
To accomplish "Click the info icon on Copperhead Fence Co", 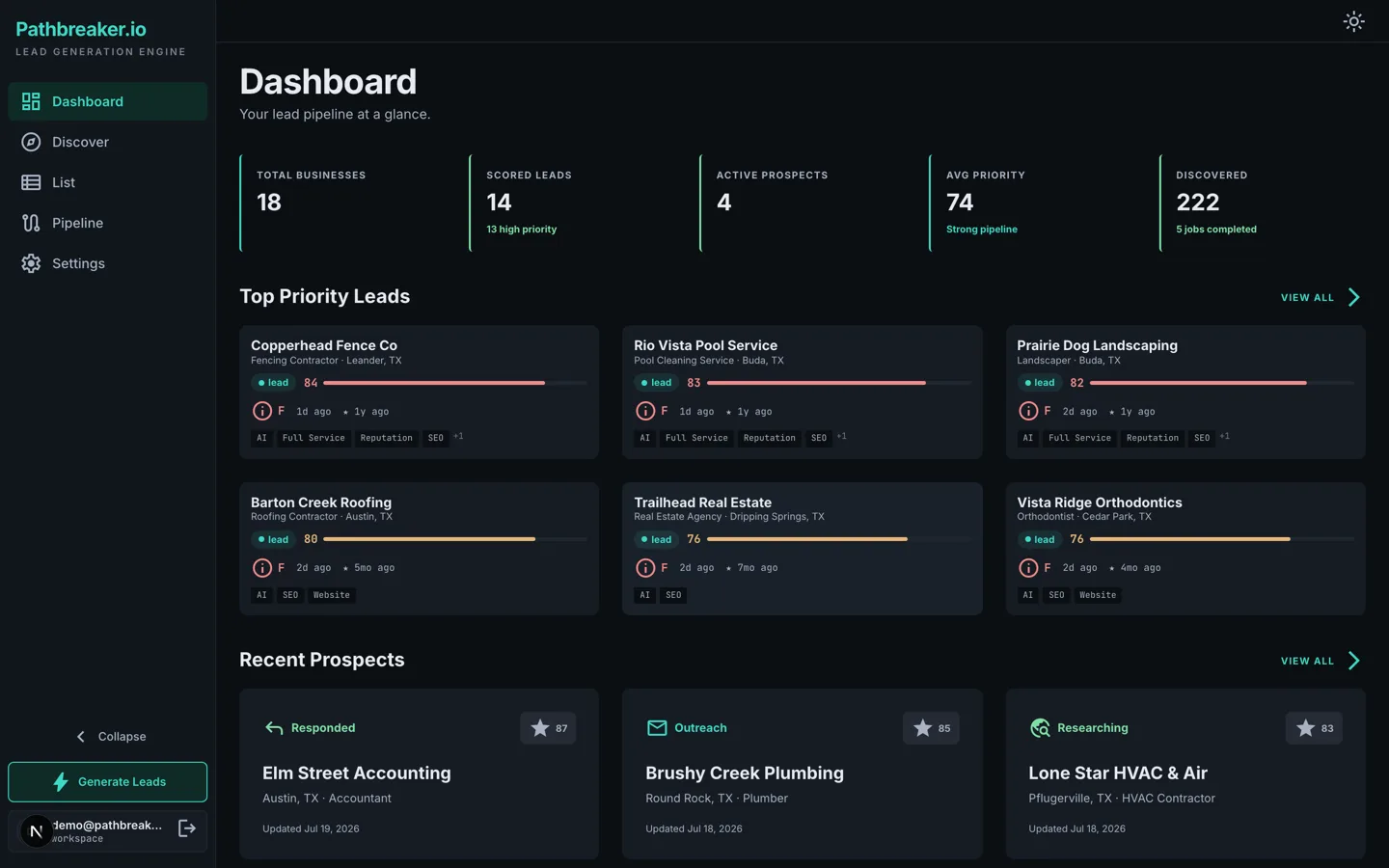I will (261, 411).
